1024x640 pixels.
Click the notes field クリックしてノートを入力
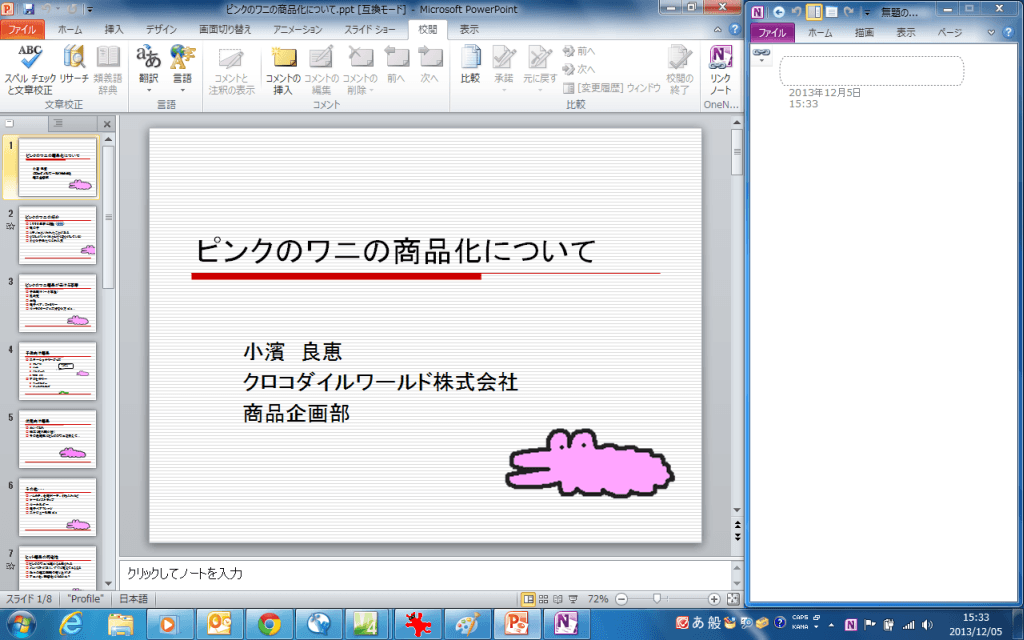click(425, 574)
